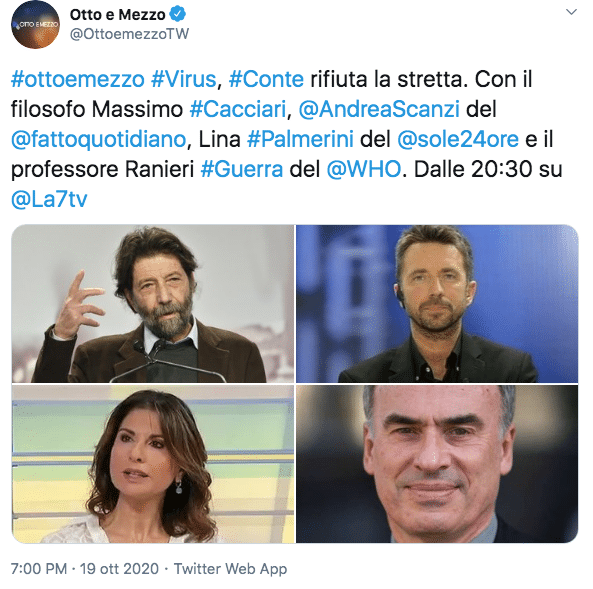Open photo of woman with dark hair
Image resolution: width=593 pixels, height=589 pixels.
[153, 464]
